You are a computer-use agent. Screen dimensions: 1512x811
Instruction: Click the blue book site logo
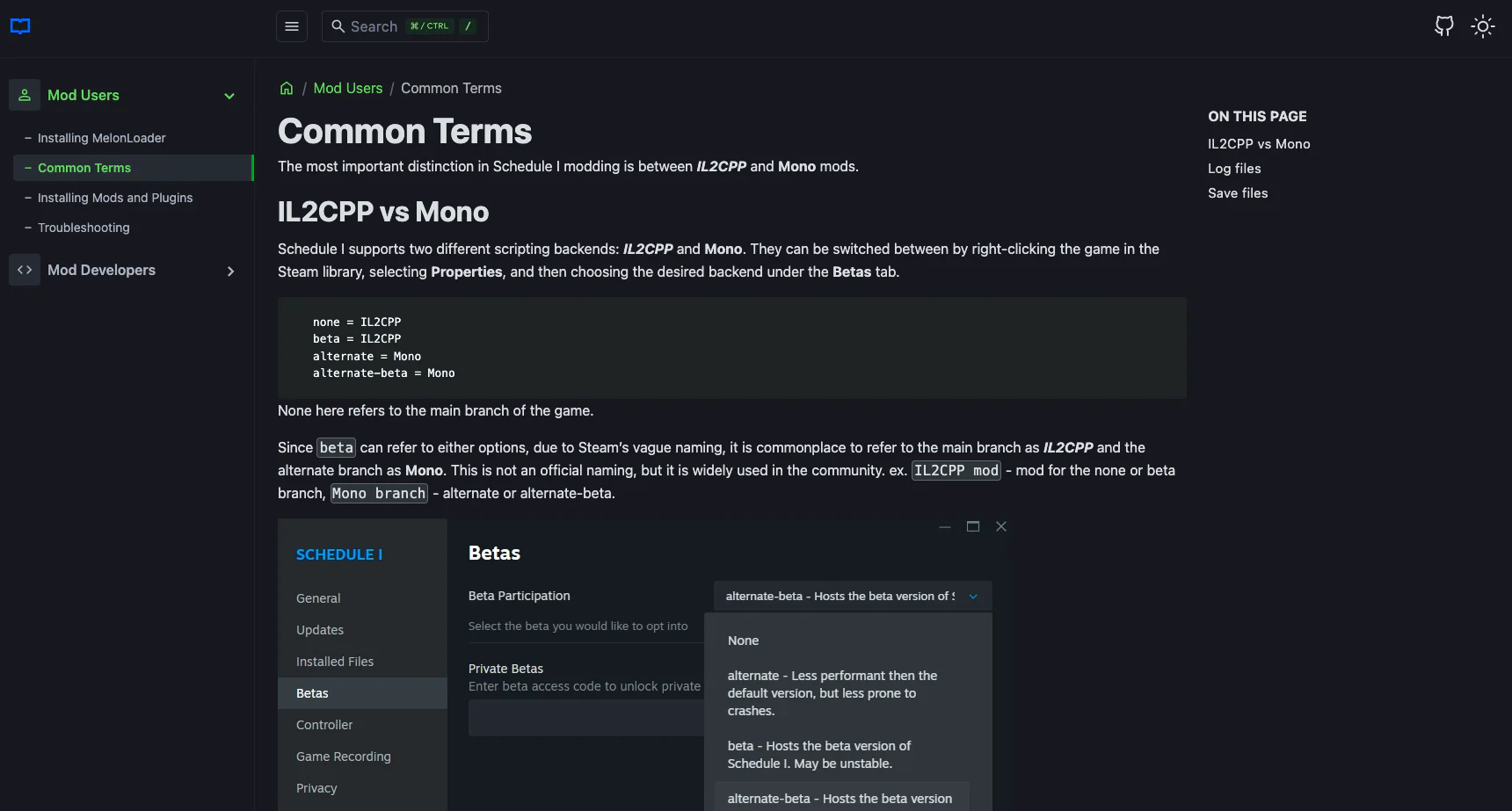20,26
